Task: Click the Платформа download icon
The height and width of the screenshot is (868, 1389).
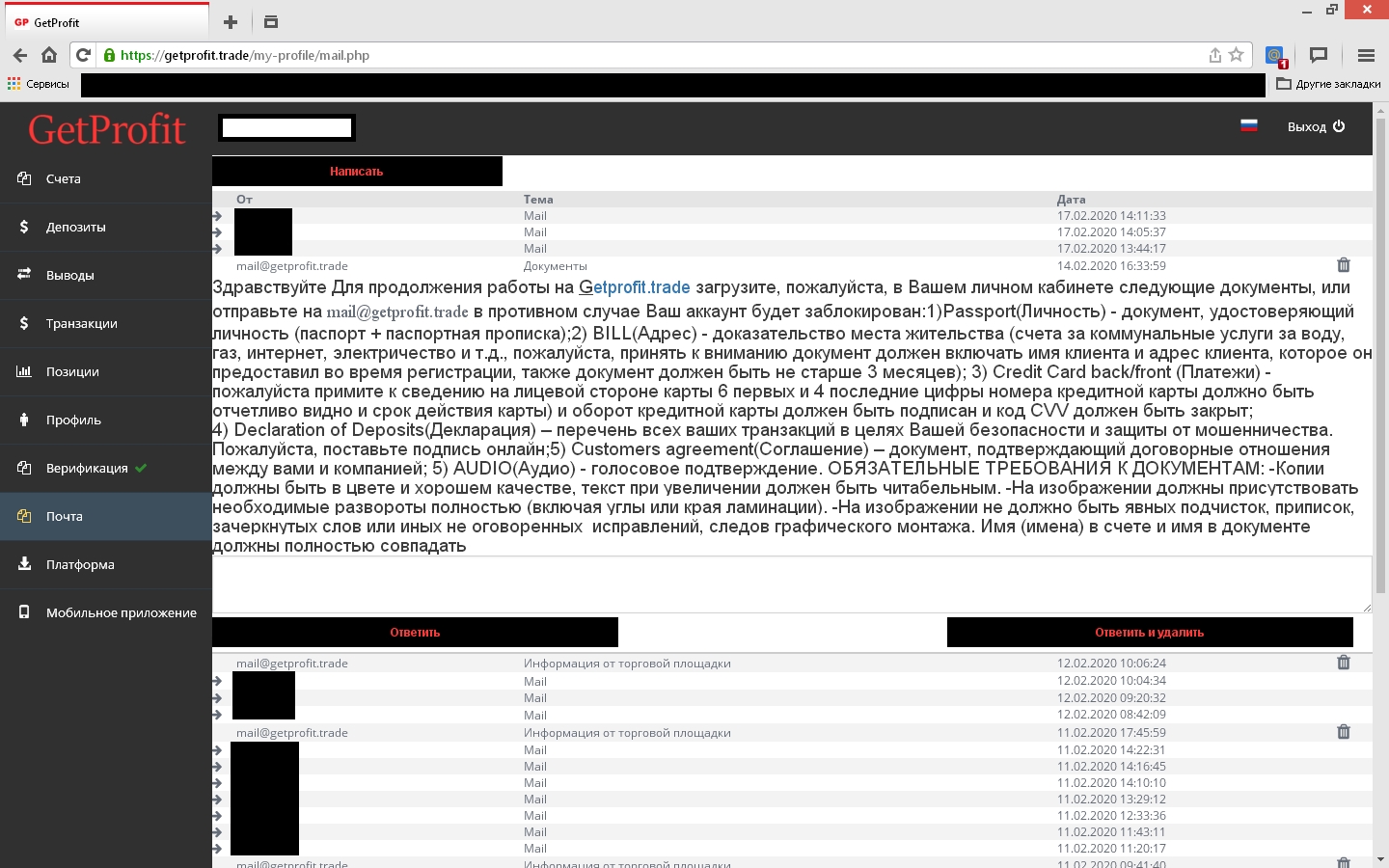Action: pos(24,564)
